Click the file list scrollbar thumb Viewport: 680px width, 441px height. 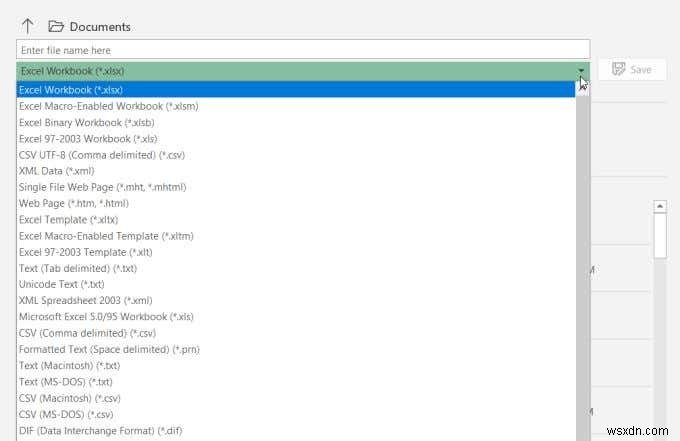click(x=660, y=235)
